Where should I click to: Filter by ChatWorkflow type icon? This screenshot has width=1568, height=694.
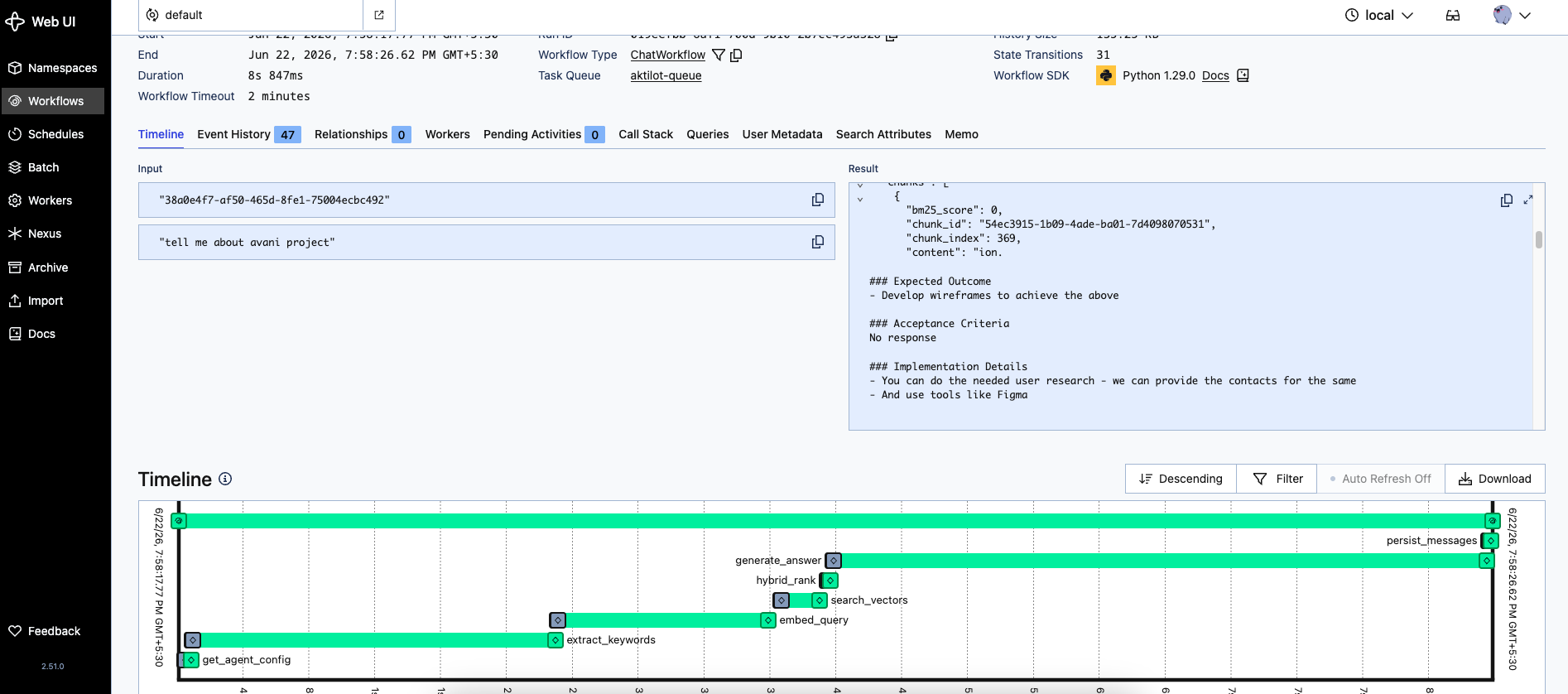pyautogui.click(x=719, y=55)
